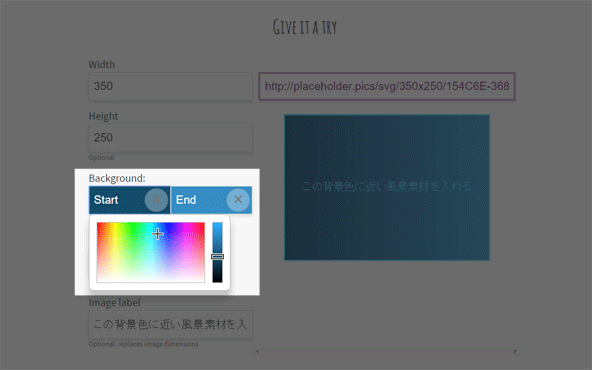Select the Start background color tab
Viewport: 592px width, 370px height.
click(x=130, y=200)
